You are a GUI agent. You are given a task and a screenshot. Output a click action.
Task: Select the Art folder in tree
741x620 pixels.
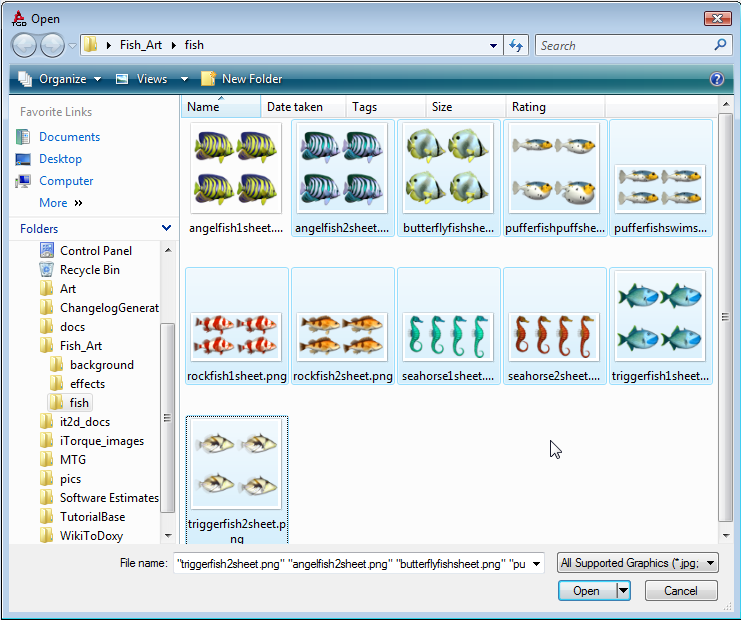tap(58, 289)
